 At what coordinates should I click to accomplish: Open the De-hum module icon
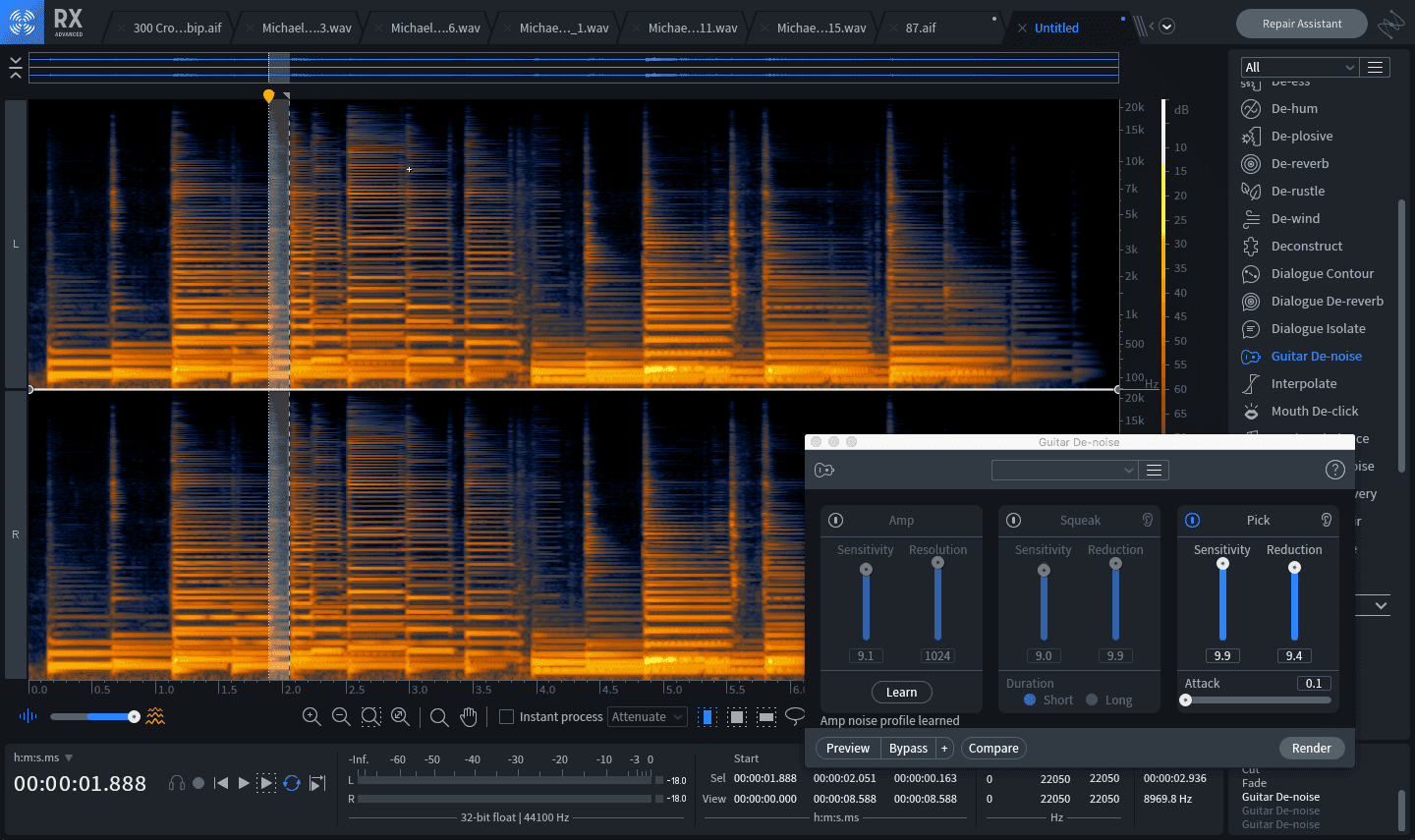tap(1251, 109)
